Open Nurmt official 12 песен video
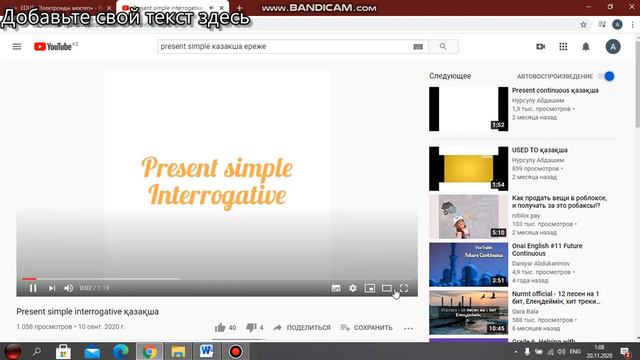The image size is (640, 360). pos(556,297)
